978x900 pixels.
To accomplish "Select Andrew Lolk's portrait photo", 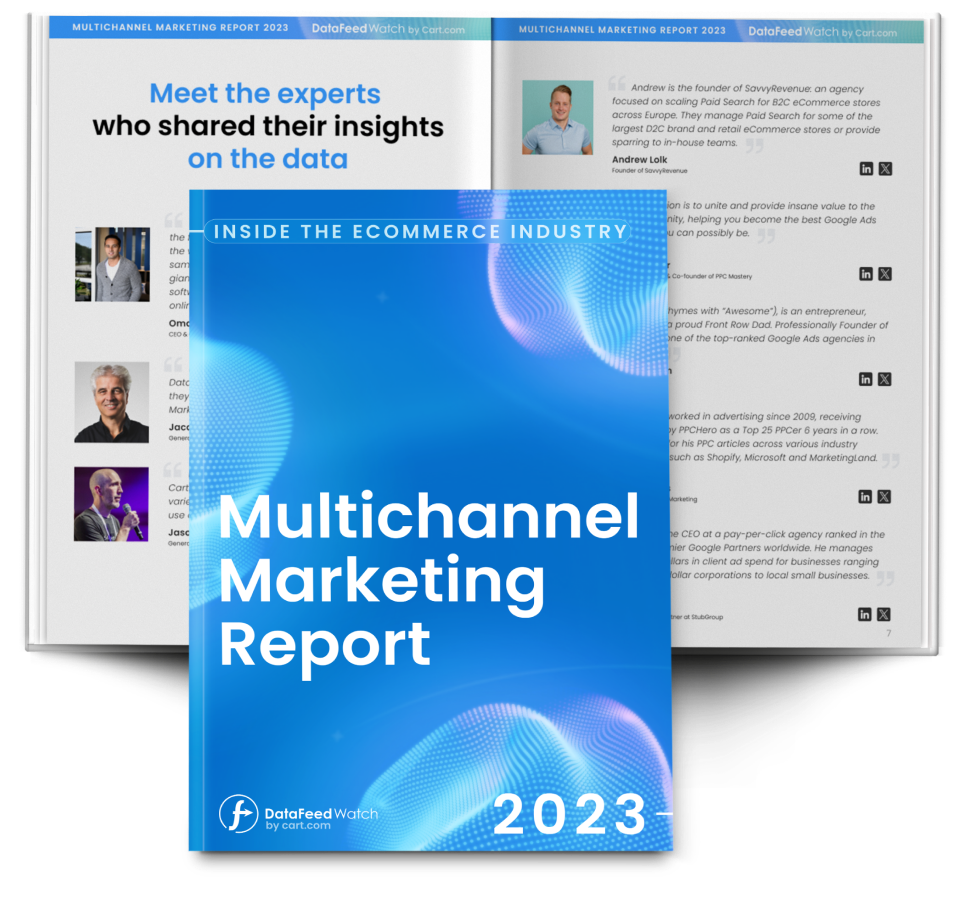I will click(x=558, y=117).
